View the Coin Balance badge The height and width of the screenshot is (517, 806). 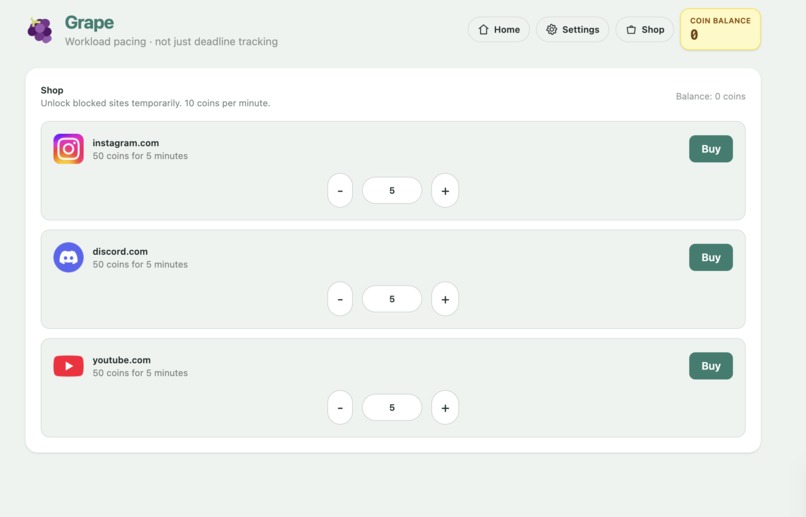point(720,29)
